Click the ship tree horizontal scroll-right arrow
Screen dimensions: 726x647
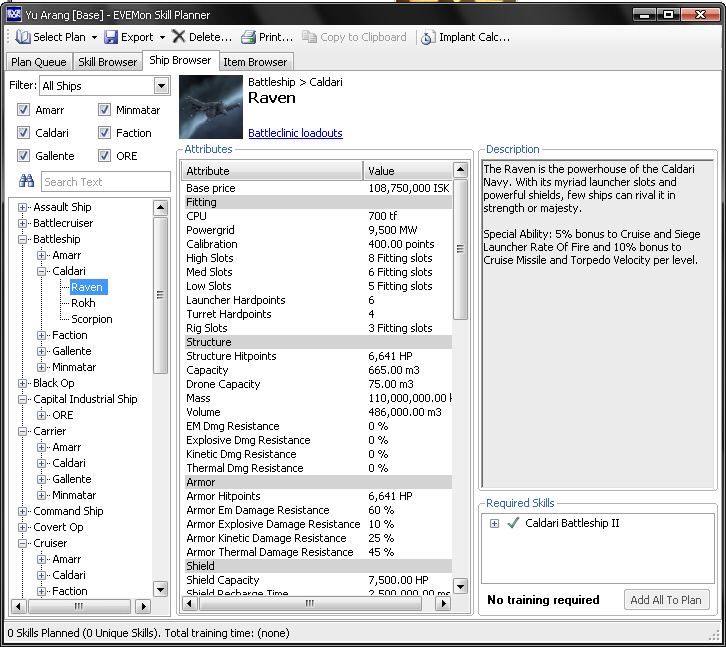coord(143,606)
